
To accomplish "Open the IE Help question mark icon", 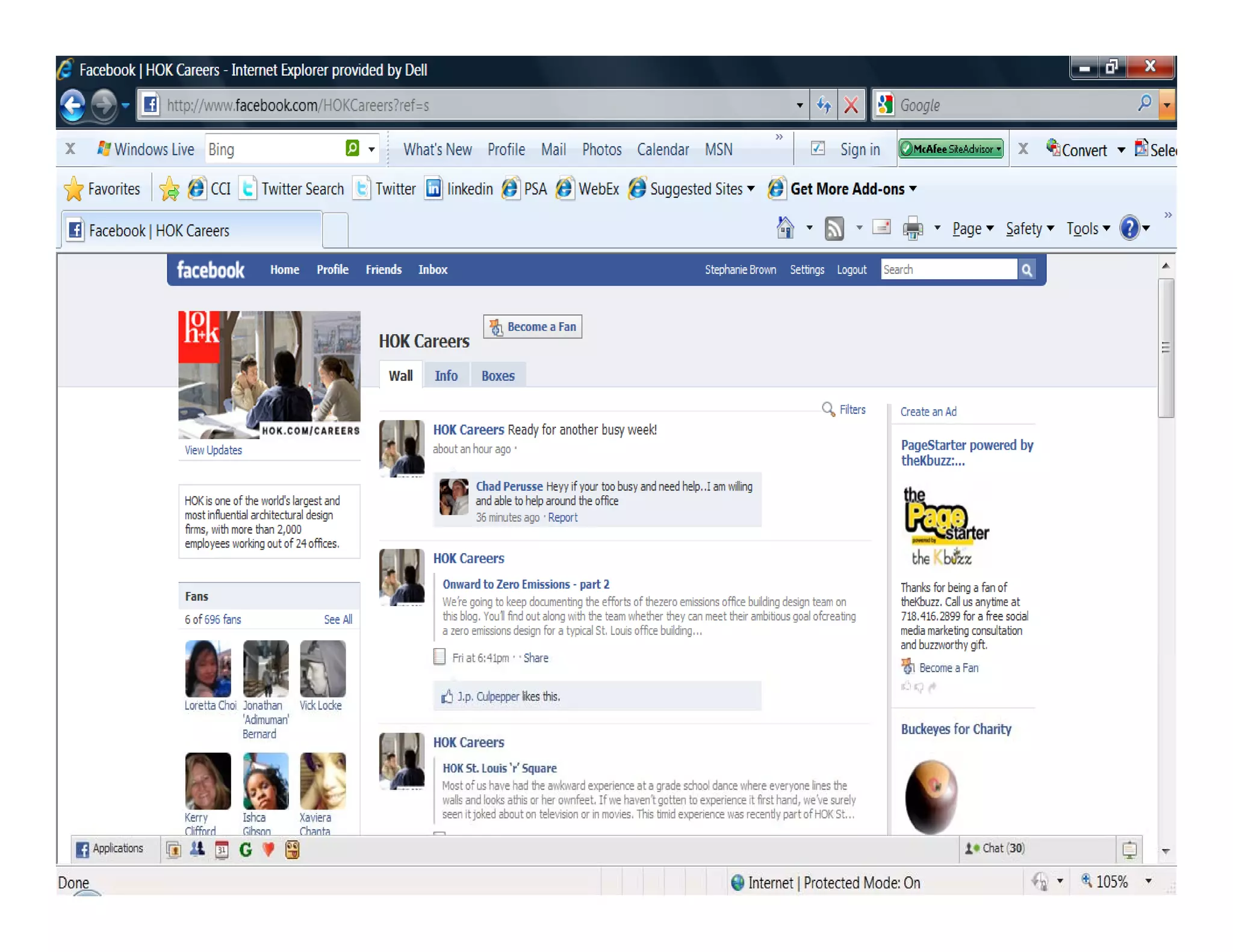I will (x=1129, y=228).
